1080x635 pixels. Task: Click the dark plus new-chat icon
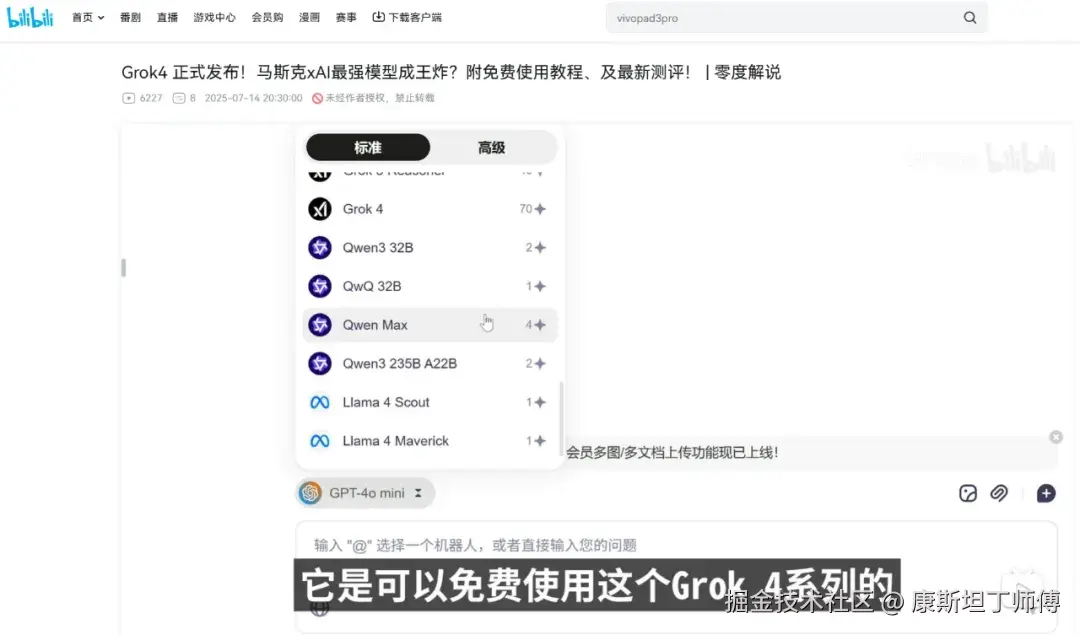click(x=1045, y=493)
